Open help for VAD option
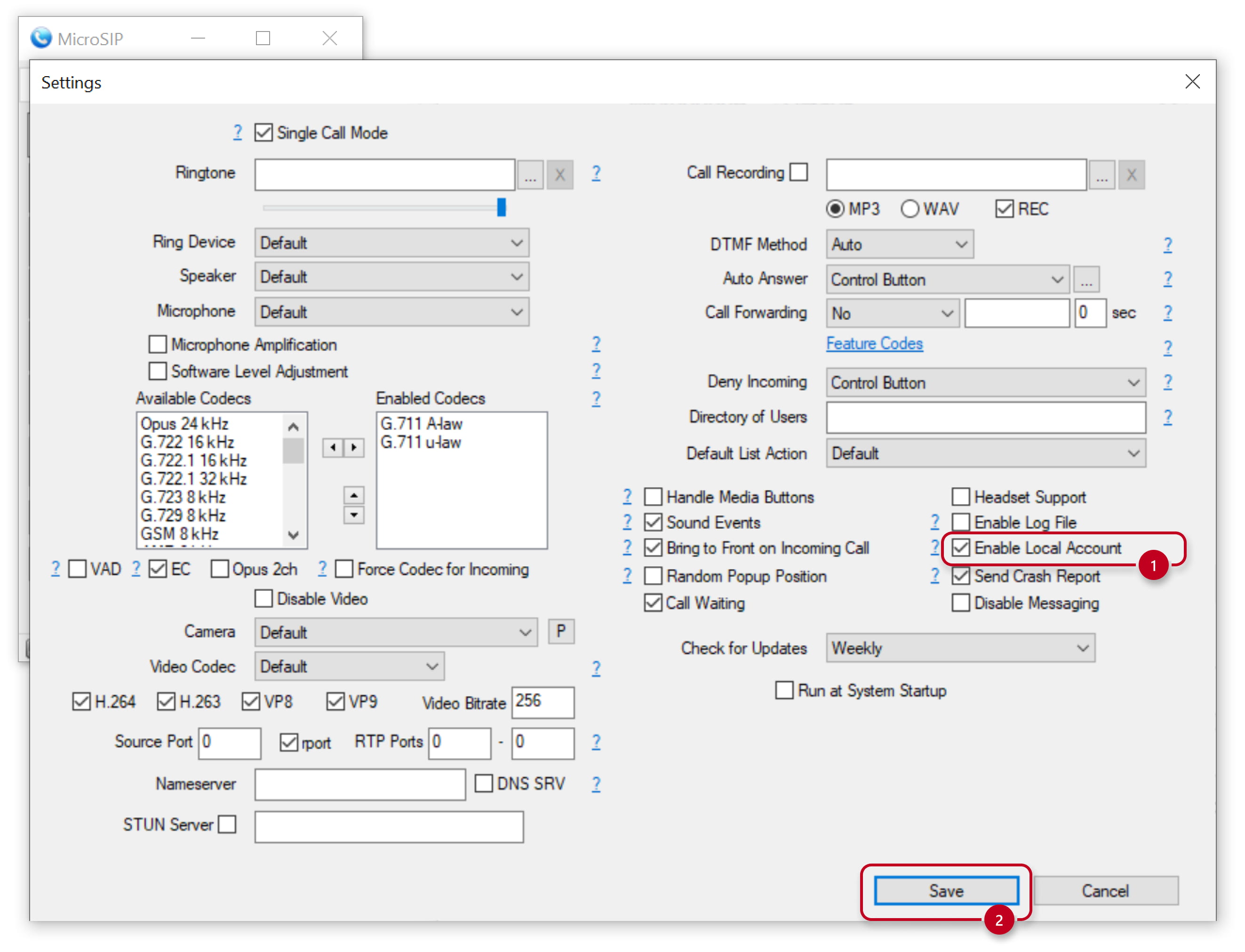Viewport: 1245px width, 952px height. tap(55, 568)
